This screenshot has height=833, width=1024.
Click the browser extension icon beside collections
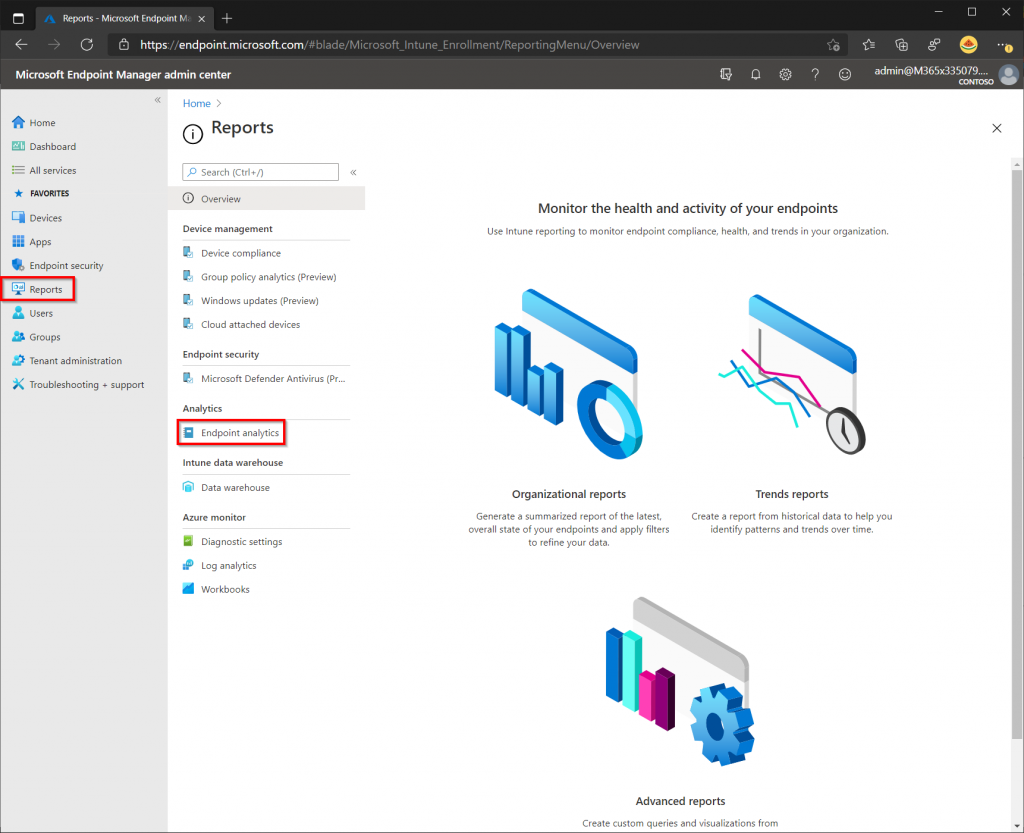click(x=935, y=45)
